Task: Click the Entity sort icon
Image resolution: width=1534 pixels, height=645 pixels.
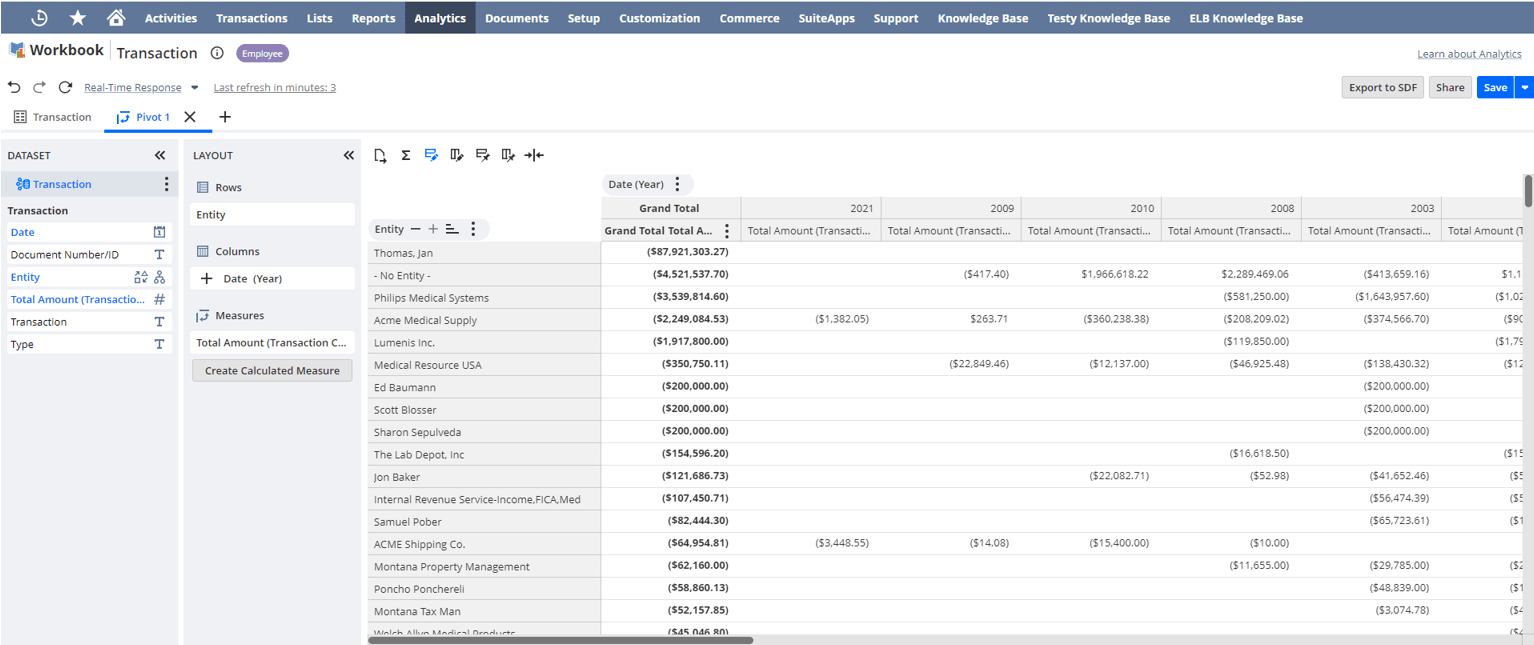Action: pyautogui.click(x=452, y=229)
